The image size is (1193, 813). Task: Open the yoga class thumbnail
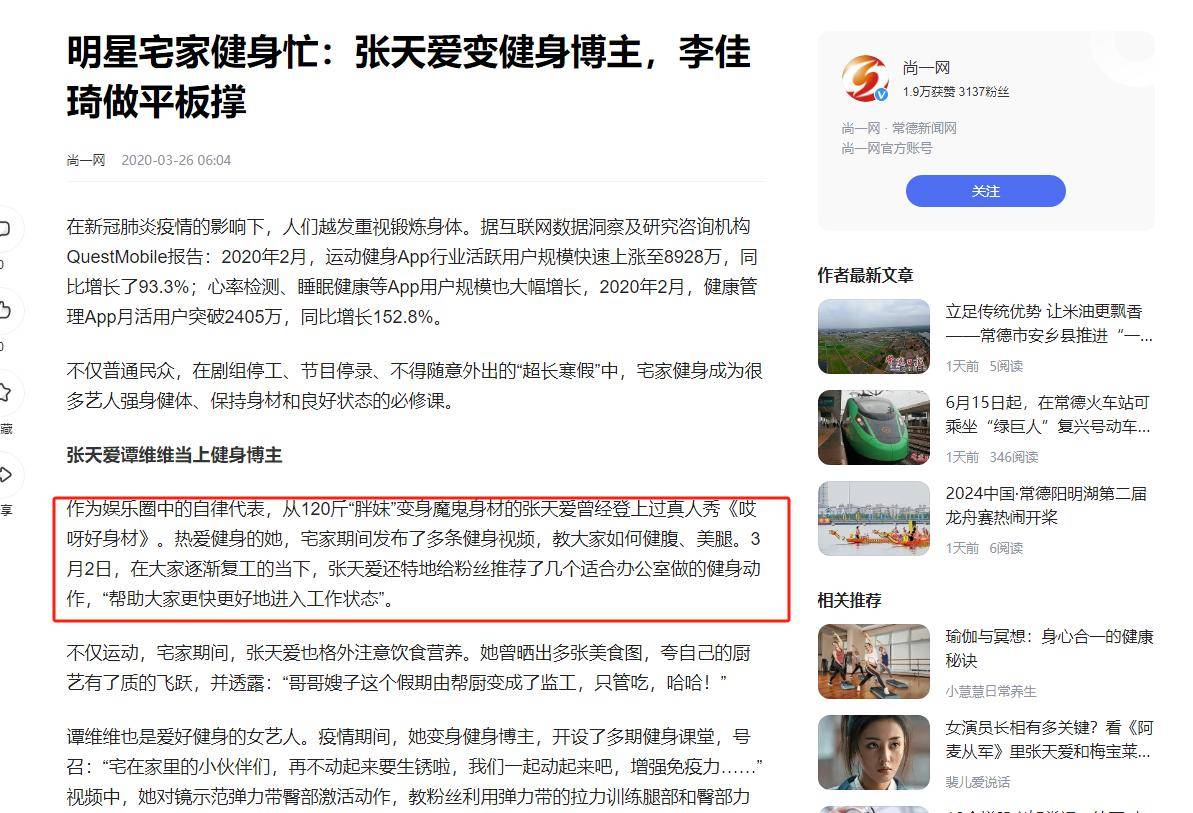click(x=874, y=662)
